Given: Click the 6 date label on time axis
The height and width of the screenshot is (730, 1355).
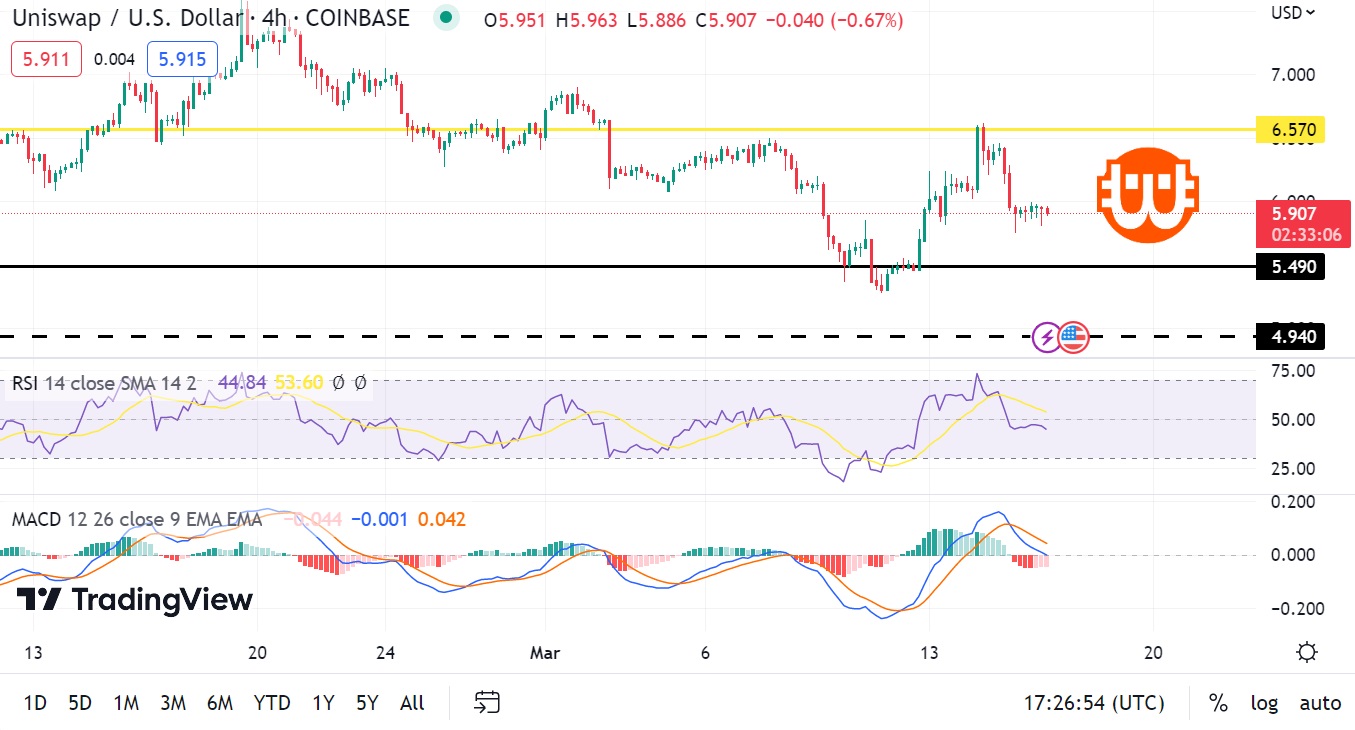Looking at the screenshot, I should point(705,653).
